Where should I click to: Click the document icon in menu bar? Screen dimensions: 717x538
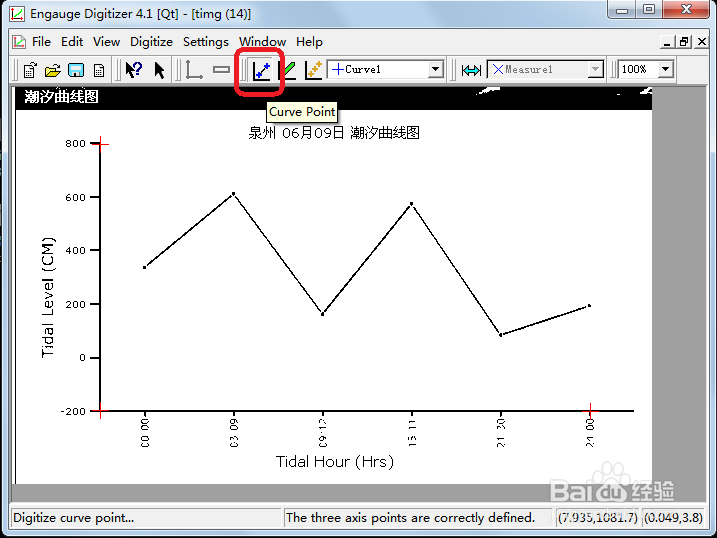[x=19, y=42]
